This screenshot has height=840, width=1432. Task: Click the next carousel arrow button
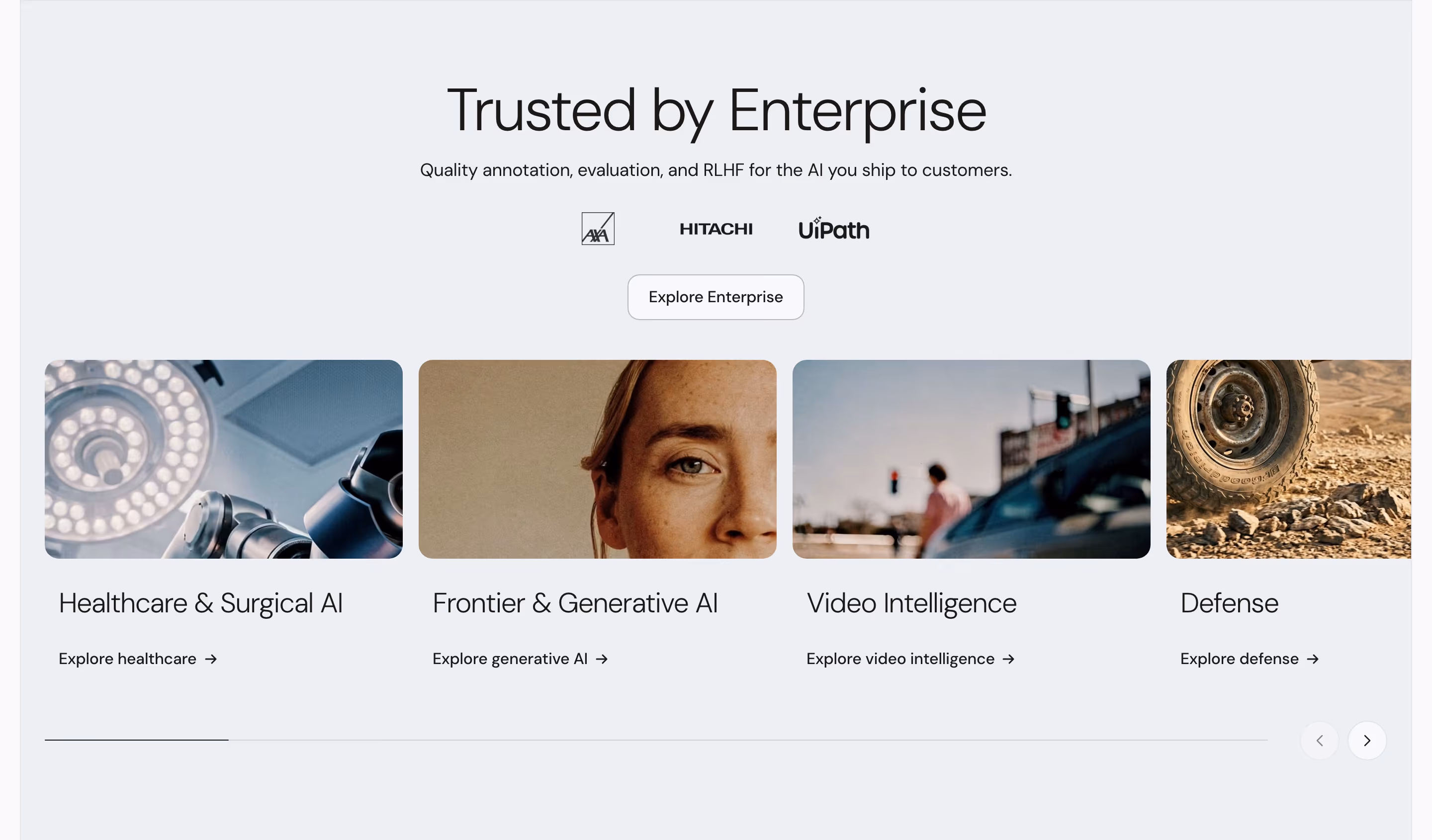[1367, 741]
